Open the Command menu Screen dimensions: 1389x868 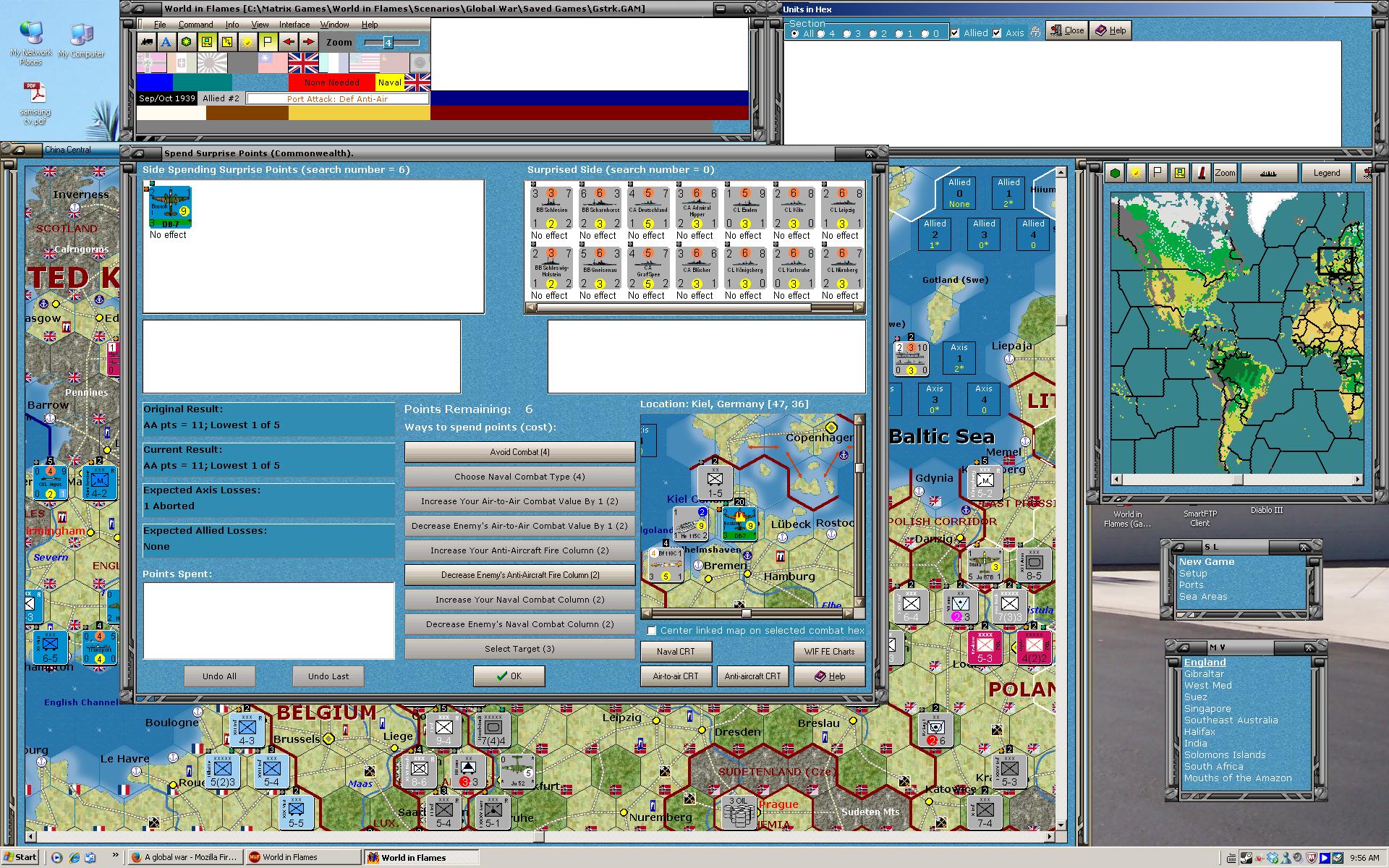(x=195, y=25)
